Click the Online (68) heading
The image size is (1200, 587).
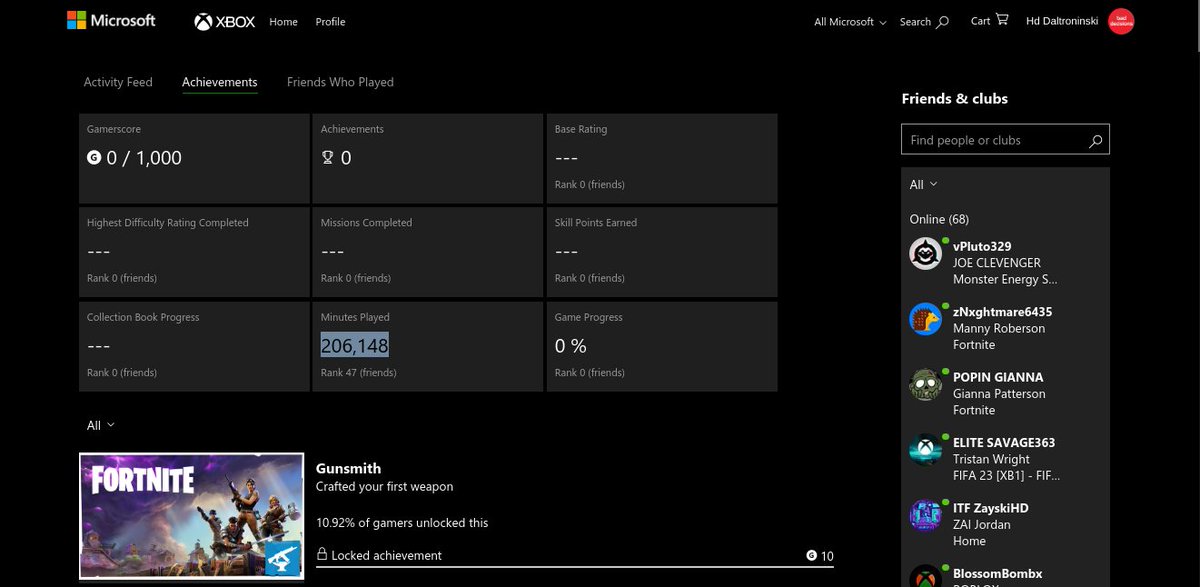tap(939, 219)
